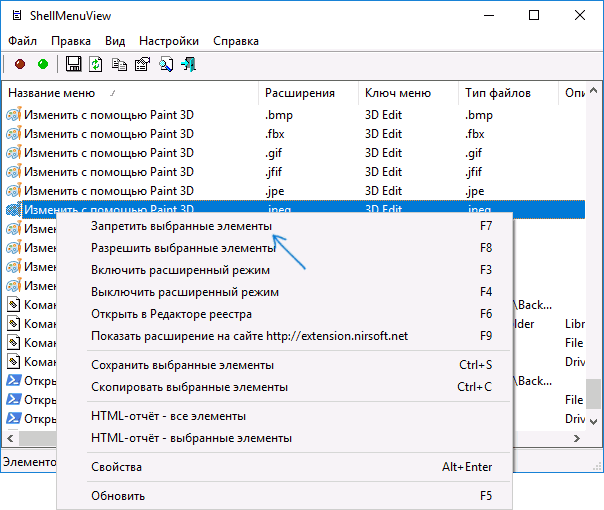Select the .bmp row's Paint 3D entry text

point(109,115)
